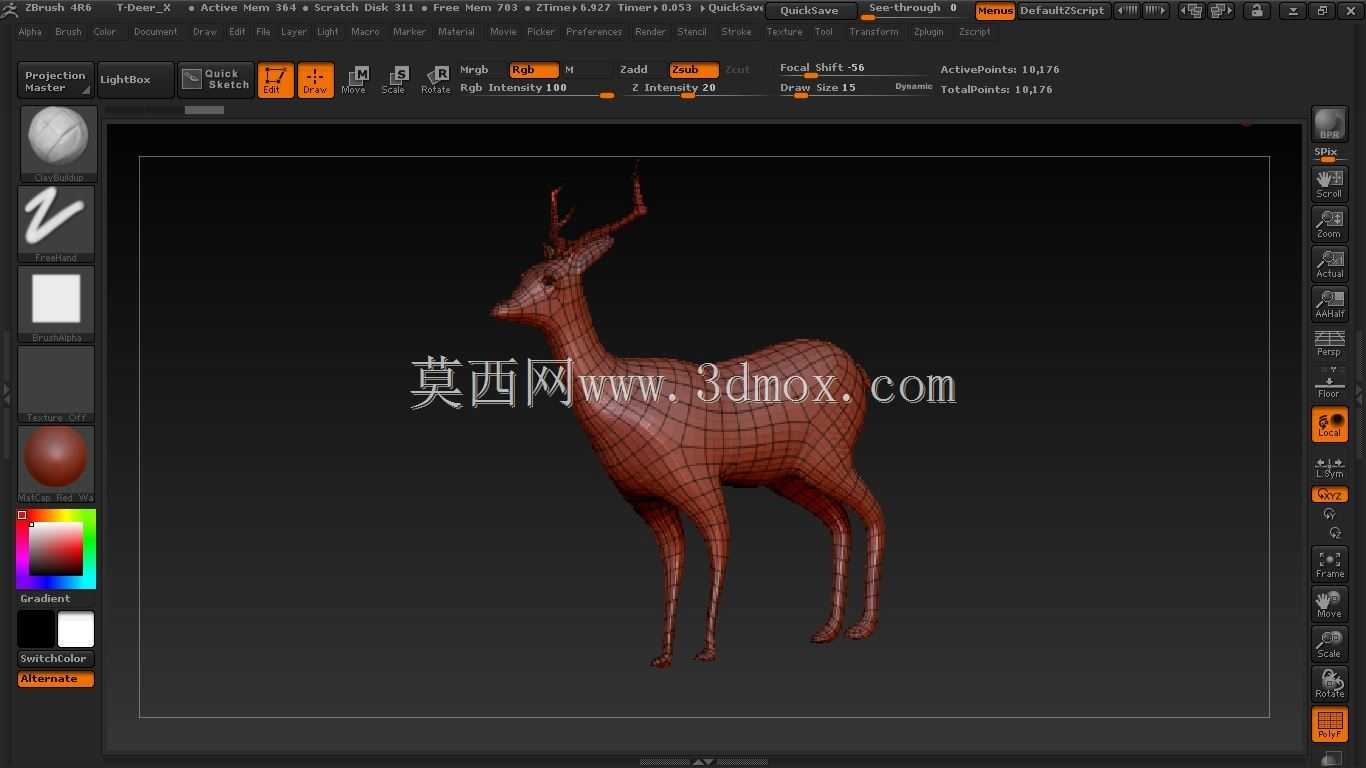Toggle the Zsub sculpt mode

[x=694, y=69]
